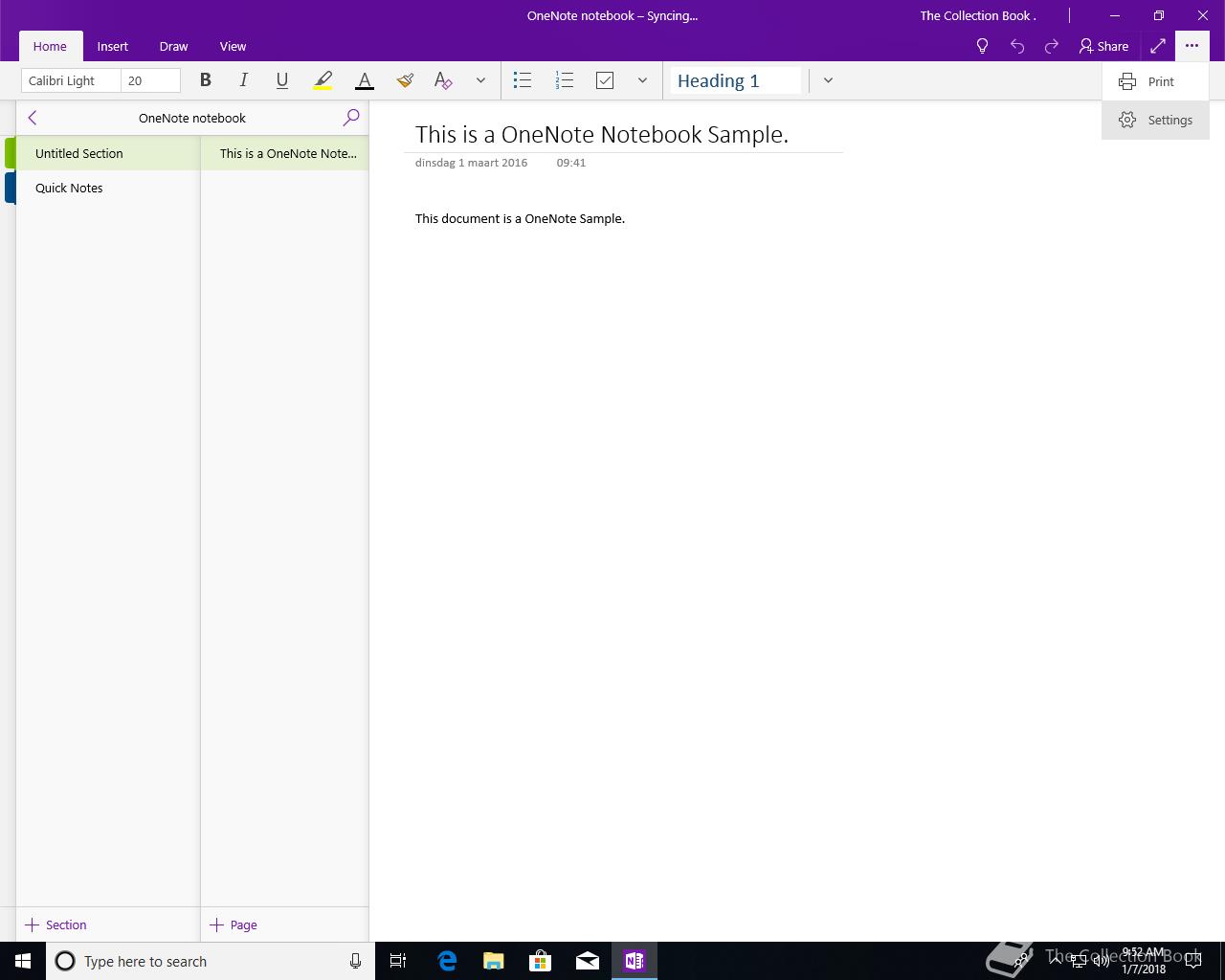
Task: Click the page date dinsdag 1 maart 2016
Action: click(x=471, y=163)
